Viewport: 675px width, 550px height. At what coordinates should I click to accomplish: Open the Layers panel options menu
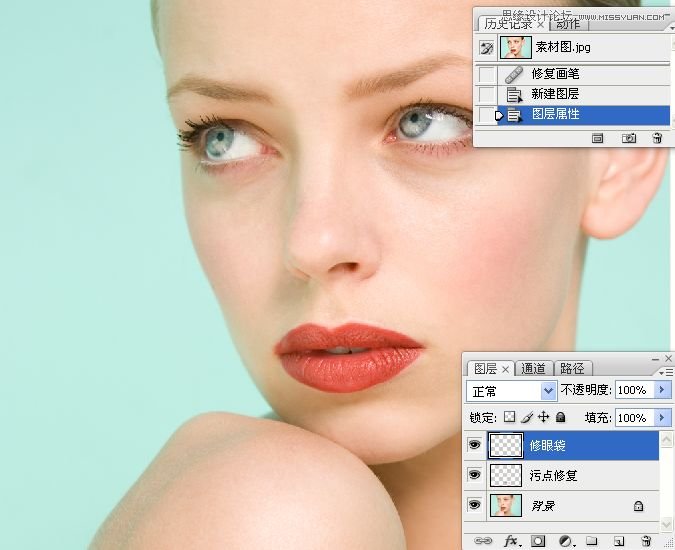667,371
